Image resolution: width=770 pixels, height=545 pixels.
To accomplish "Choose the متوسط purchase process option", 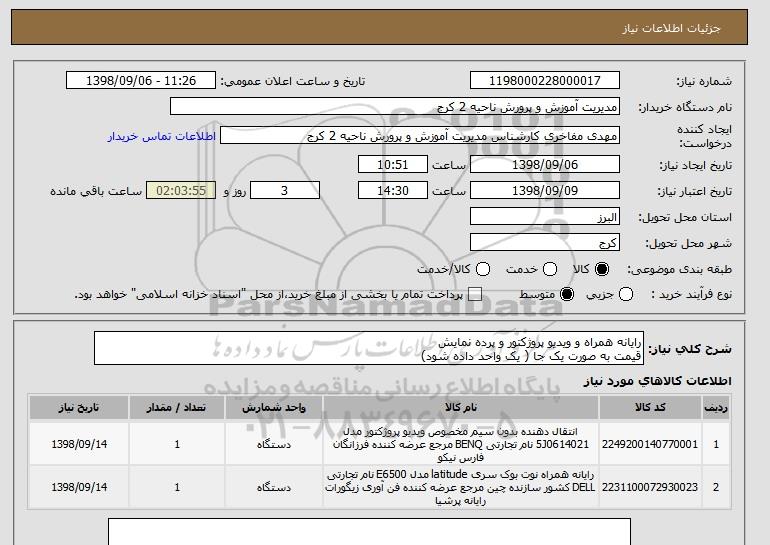I will pyautogui.click(x=567, y=295).
